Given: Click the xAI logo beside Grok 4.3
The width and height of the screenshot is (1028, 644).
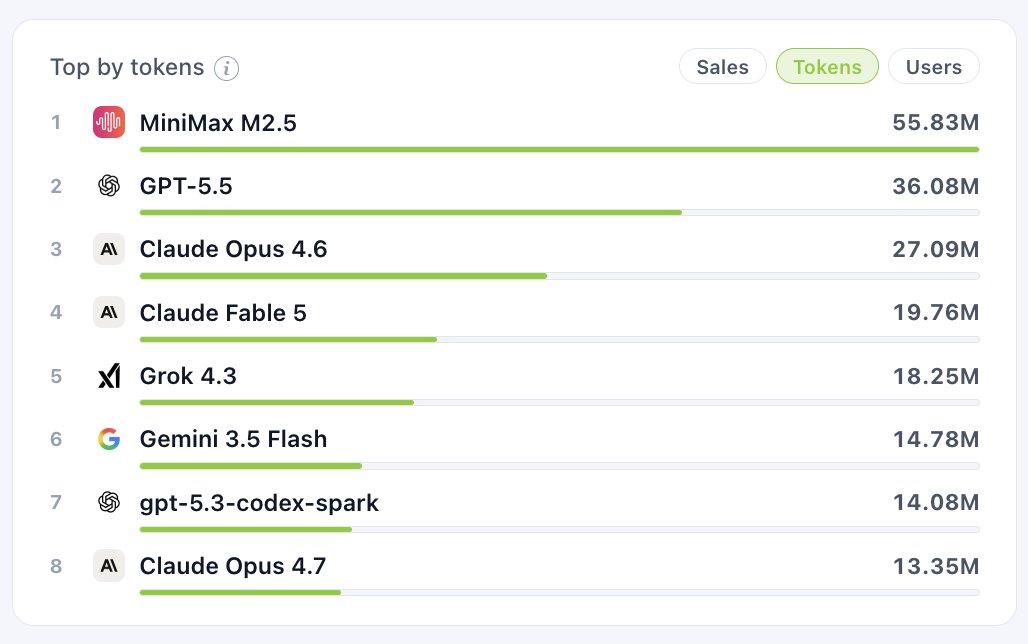Looking at the screenshot, I should tap(109, 376).
